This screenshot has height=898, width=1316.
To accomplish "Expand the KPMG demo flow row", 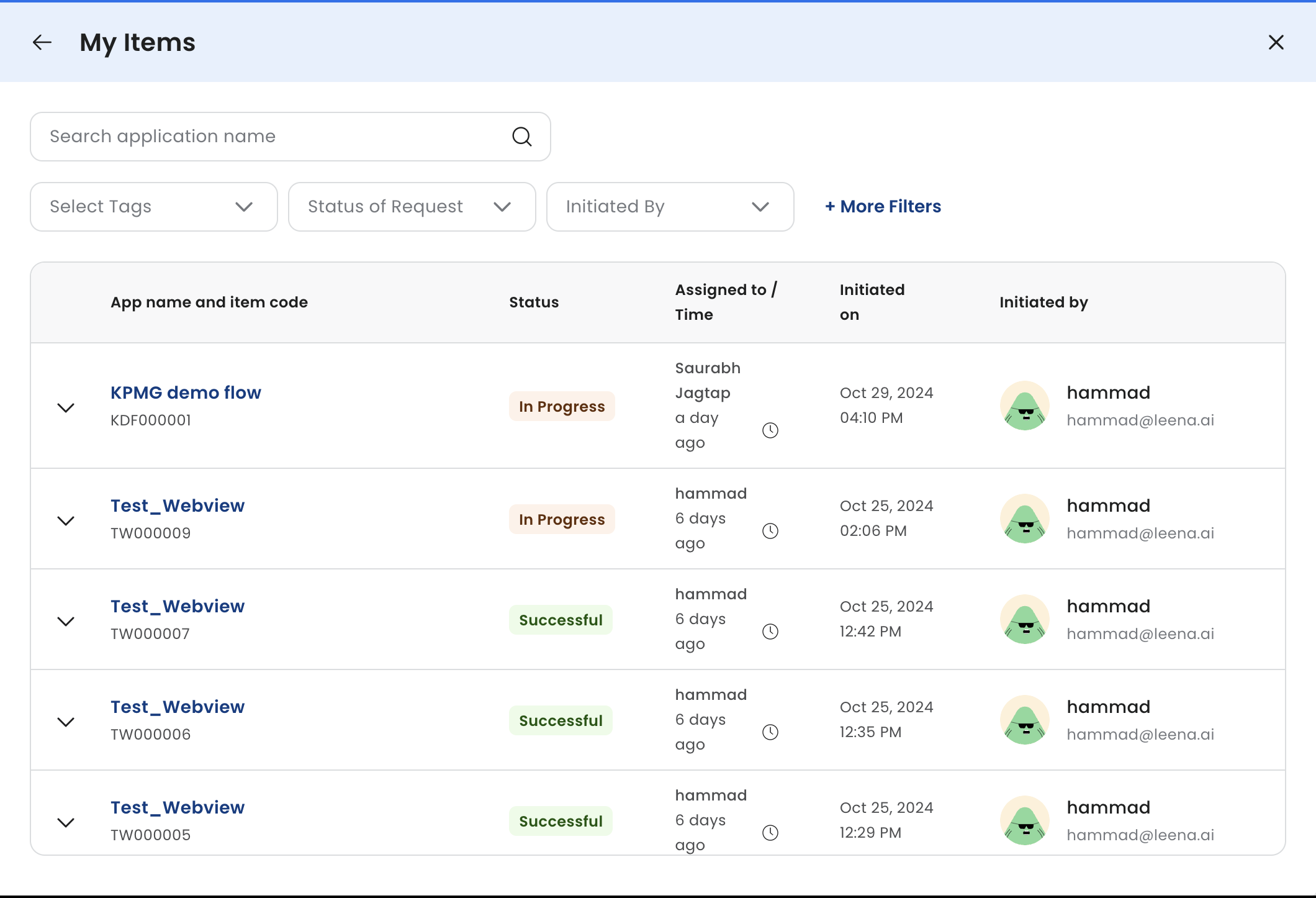I will [66, 407].
